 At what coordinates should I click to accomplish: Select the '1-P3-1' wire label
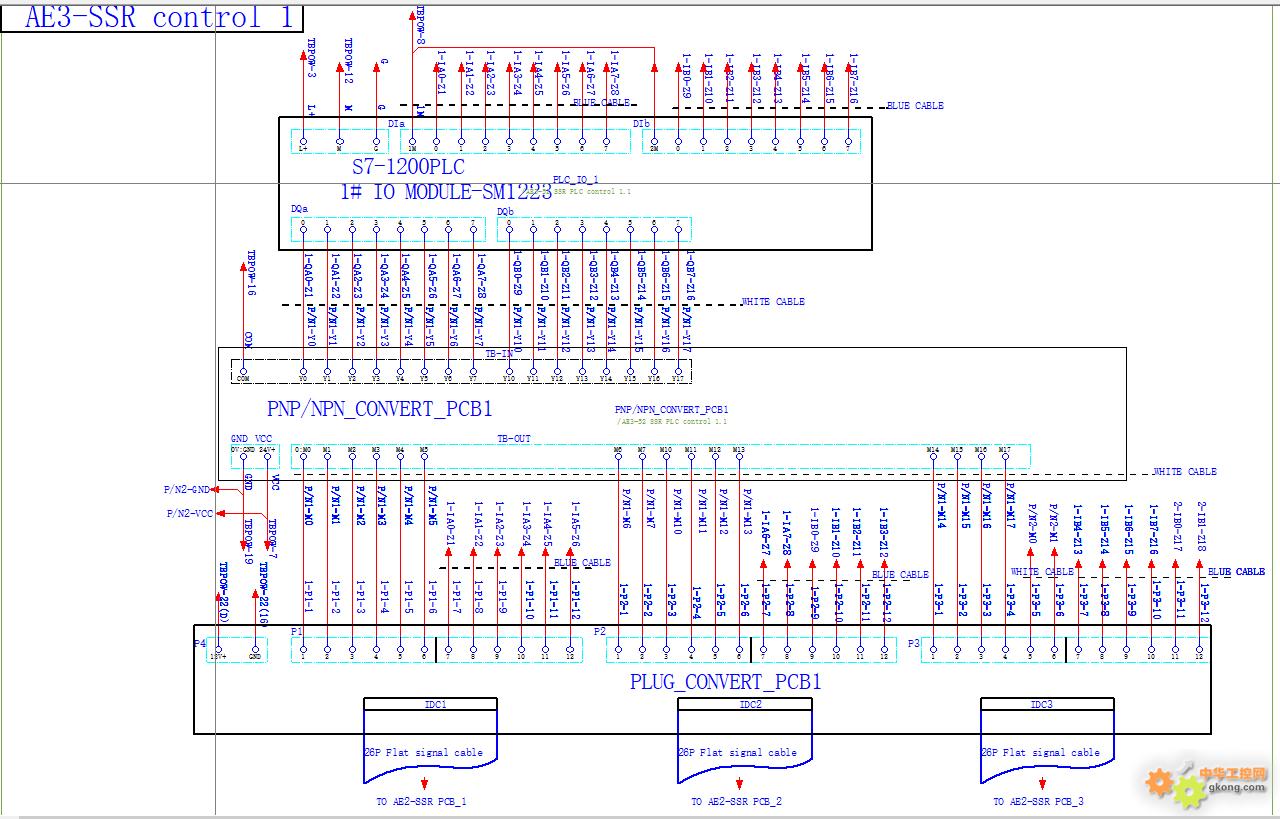click(939, 599)
